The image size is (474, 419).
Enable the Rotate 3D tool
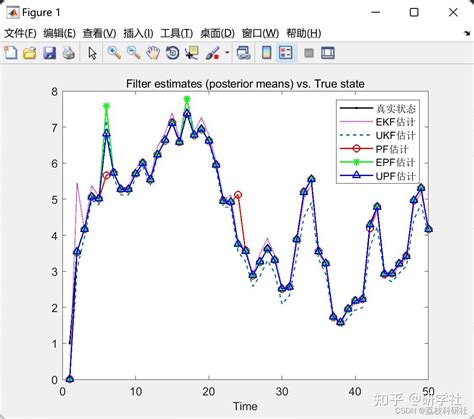coord(173,53)
